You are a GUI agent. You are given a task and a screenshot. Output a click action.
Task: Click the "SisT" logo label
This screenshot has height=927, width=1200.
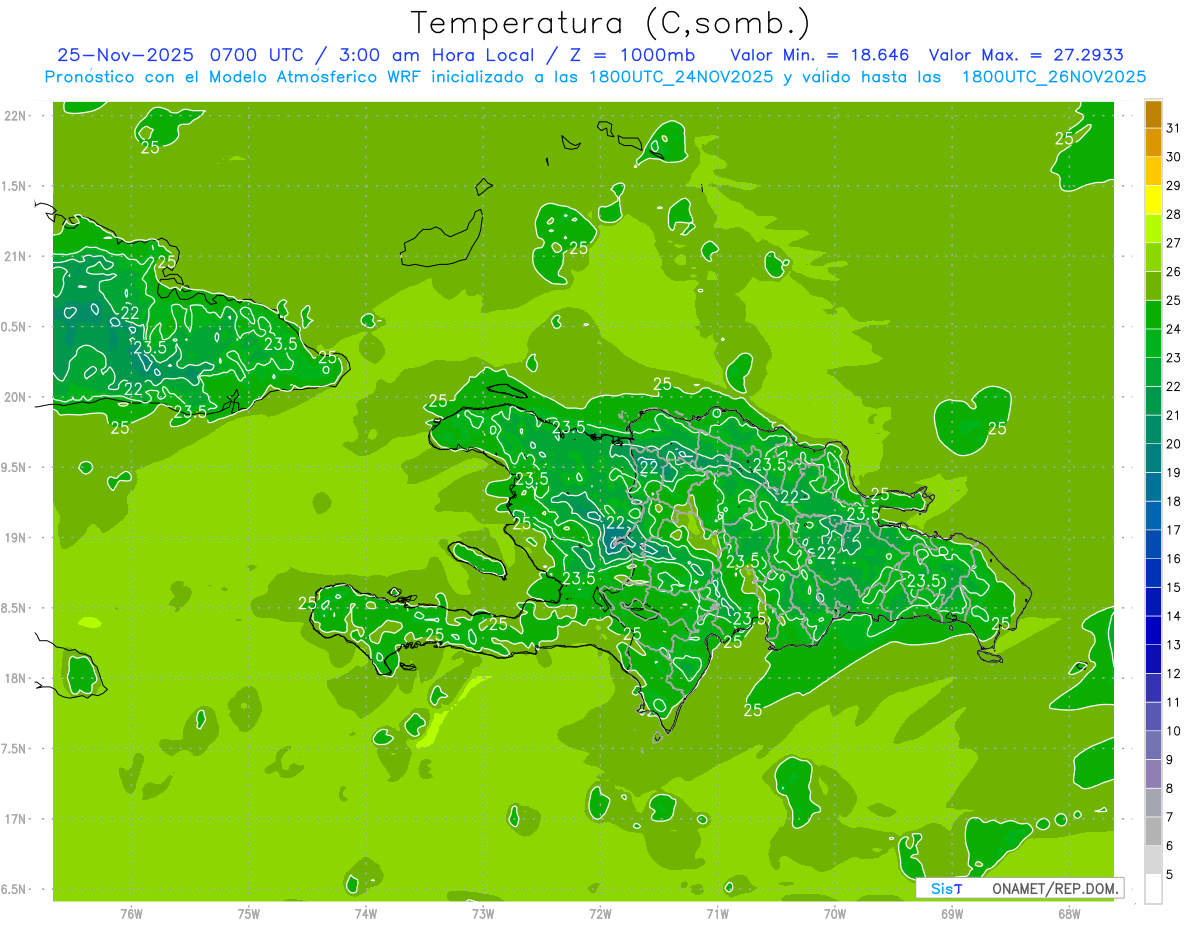point(946,888)
